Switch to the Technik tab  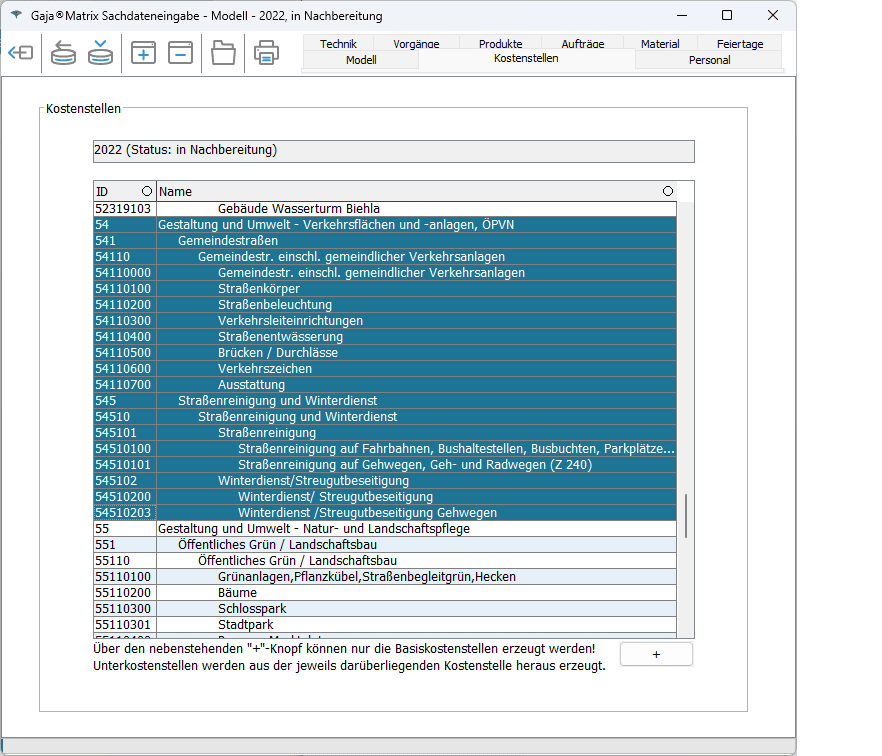click(x=339, y=44)
